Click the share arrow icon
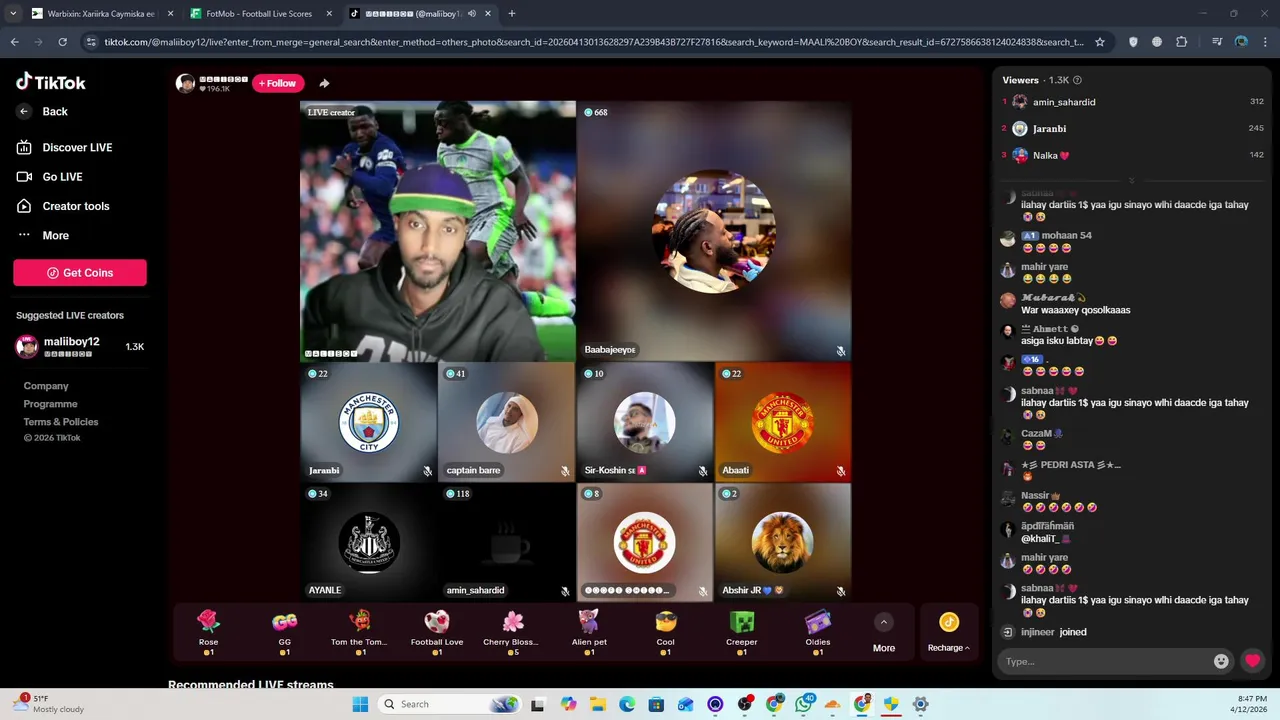Screen dimensions: 1280x720 point(324,83)
